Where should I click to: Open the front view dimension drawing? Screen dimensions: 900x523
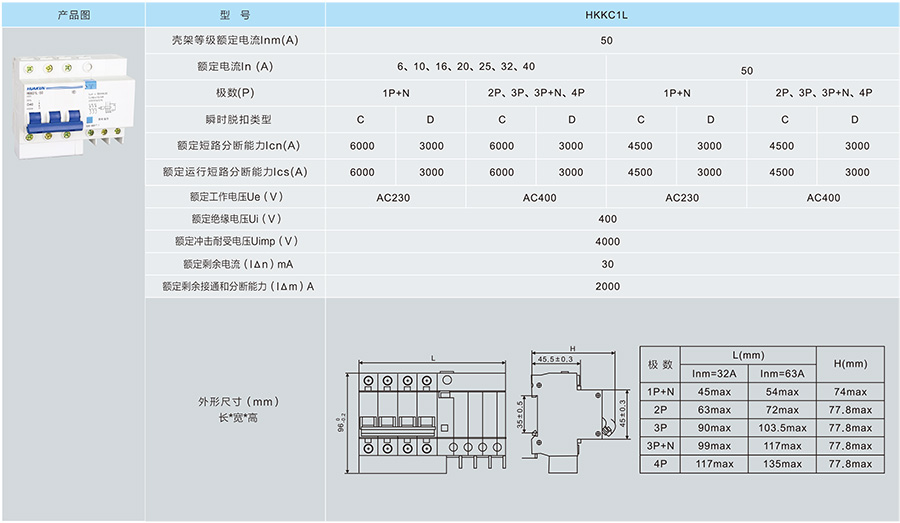[425, 415]
